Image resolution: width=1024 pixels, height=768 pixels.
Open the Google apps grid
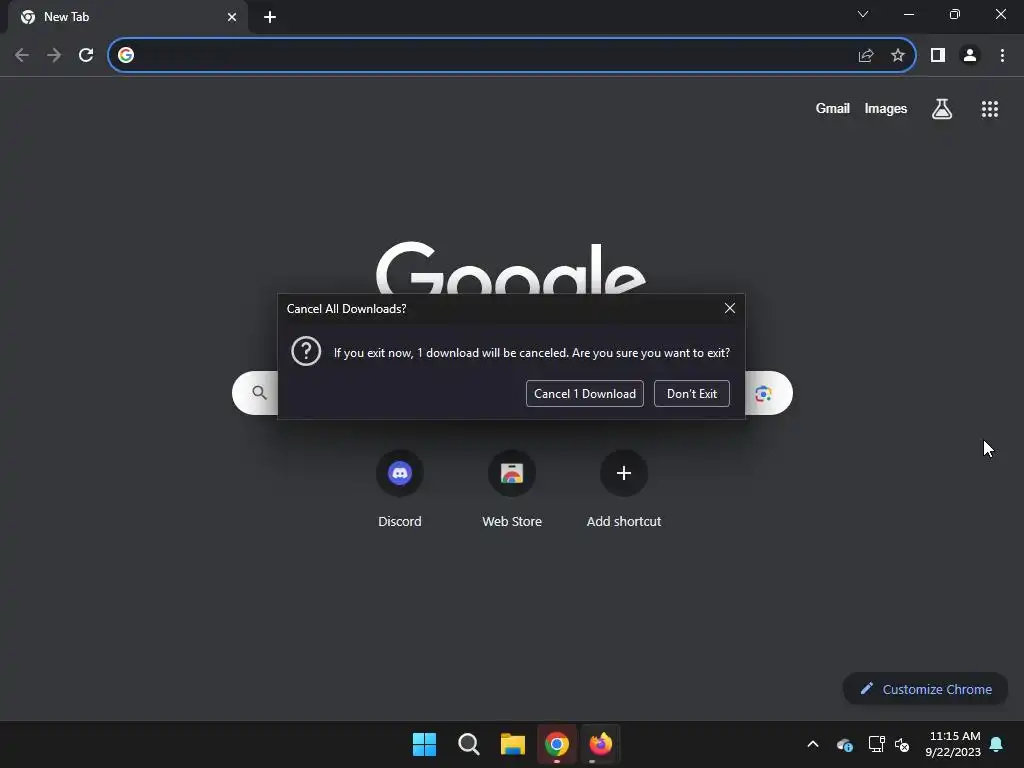[989, 109]
